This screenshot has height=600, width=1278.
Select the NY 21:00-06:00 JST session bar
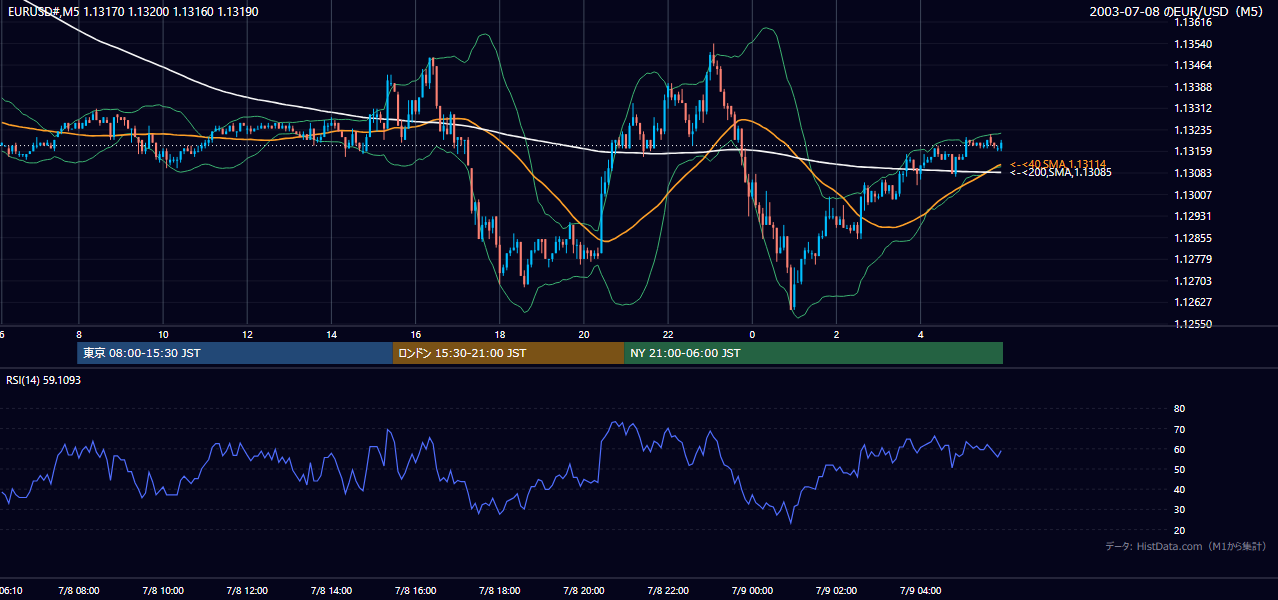pos(813,353)
